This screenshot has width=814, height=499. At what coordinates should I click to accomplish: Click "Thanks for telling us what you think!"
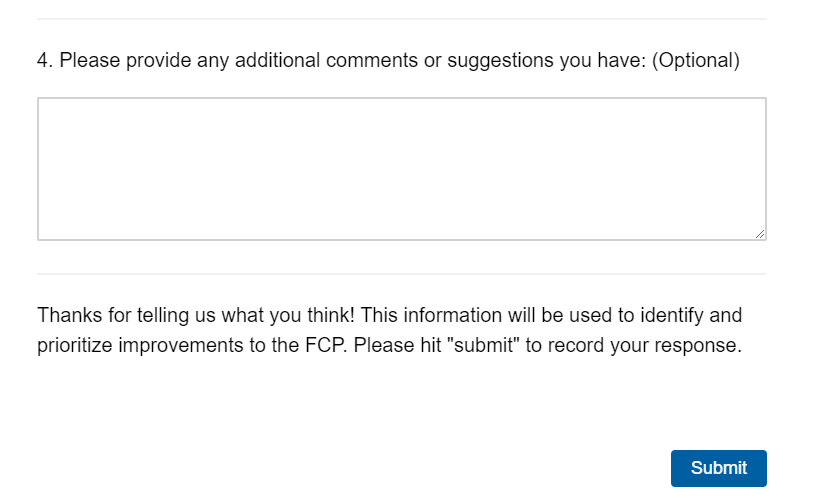tap(196, 316)
